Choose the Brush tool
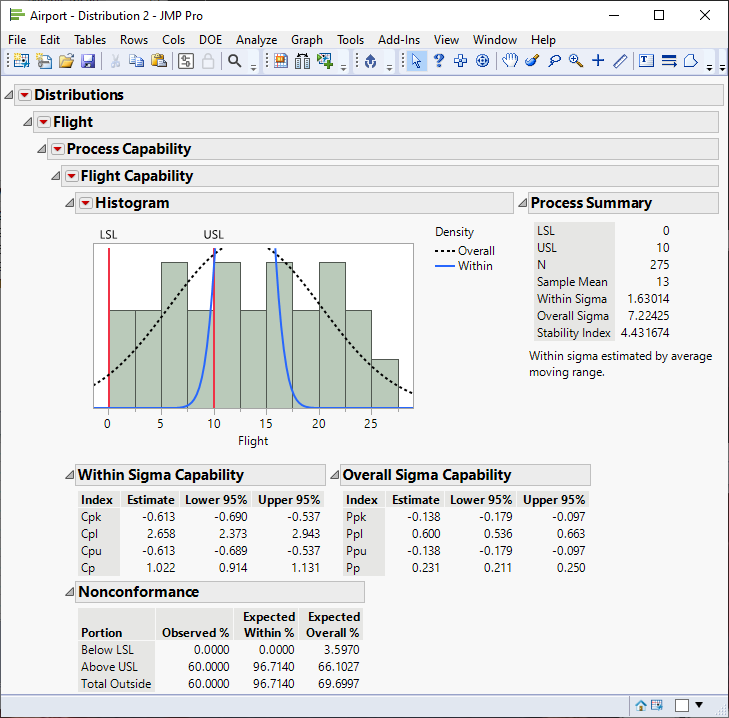The width and height of the screenshot is (729, 718). (x=532, y=61)
